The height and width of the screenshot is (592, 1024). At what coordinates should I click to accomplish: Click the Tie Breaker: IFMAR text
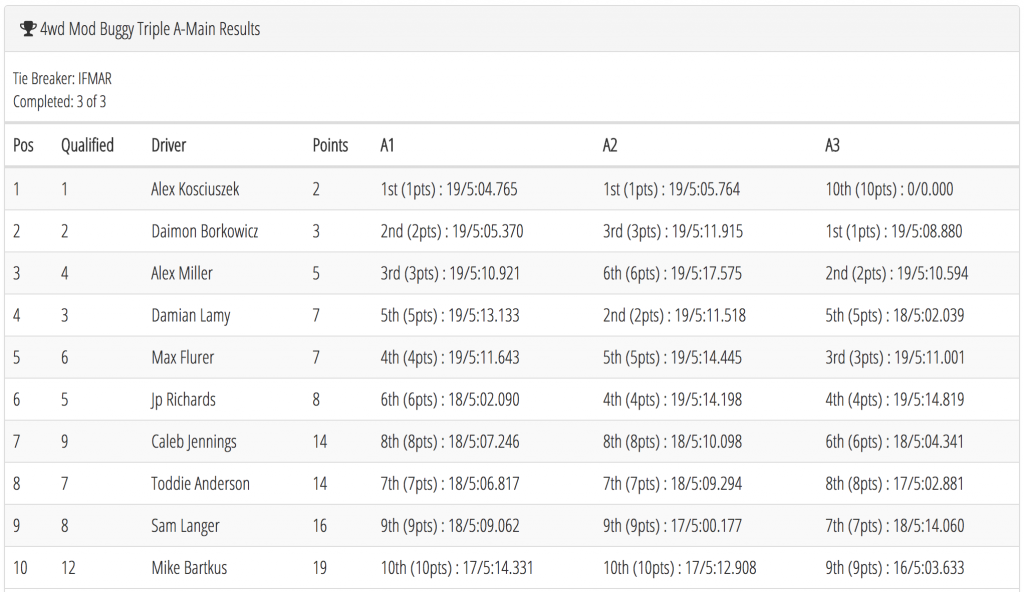(x=63, y=78)
